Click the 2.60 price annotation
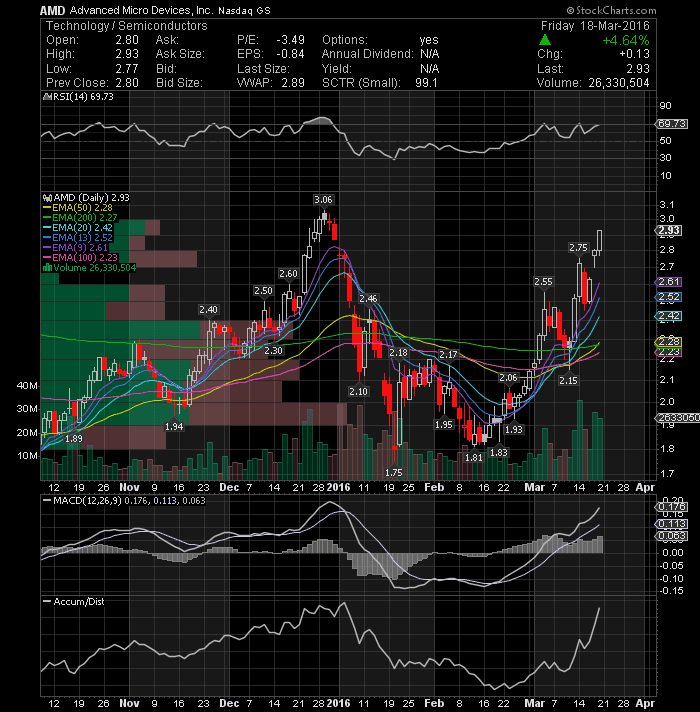 (x=288, y=273)
